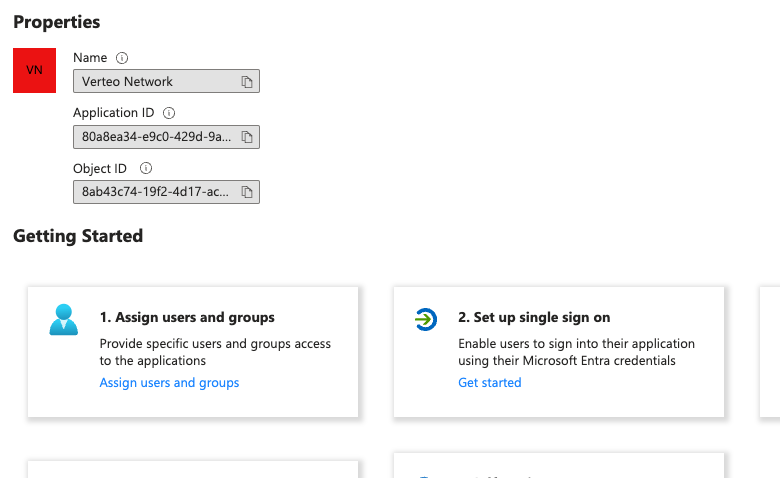Click inside the Application ID text field
Image resolution: width=780 pixels, height=478 pixels.
click(155, 137)
